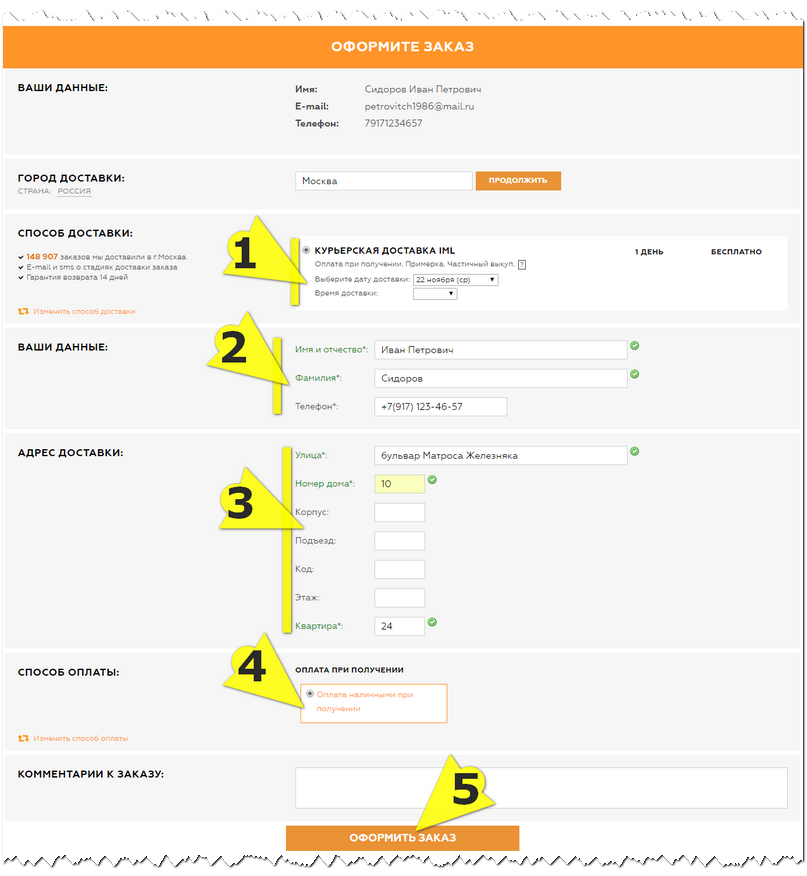Click the city input with Москва
Viewport: 807px width, 876px height.
tap(383, 180)
